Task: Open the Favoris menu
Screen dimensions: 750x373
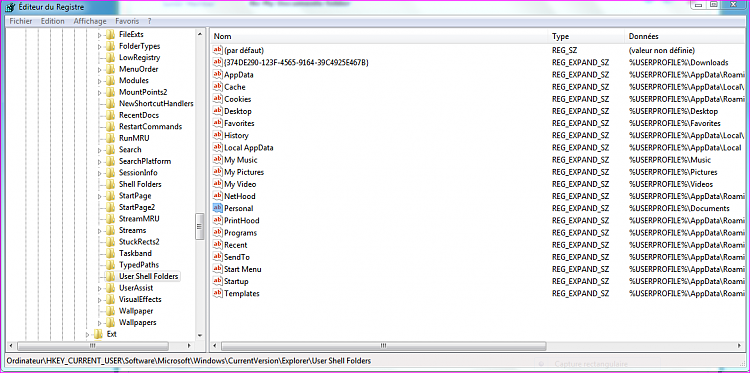Action: pos(127,21)
